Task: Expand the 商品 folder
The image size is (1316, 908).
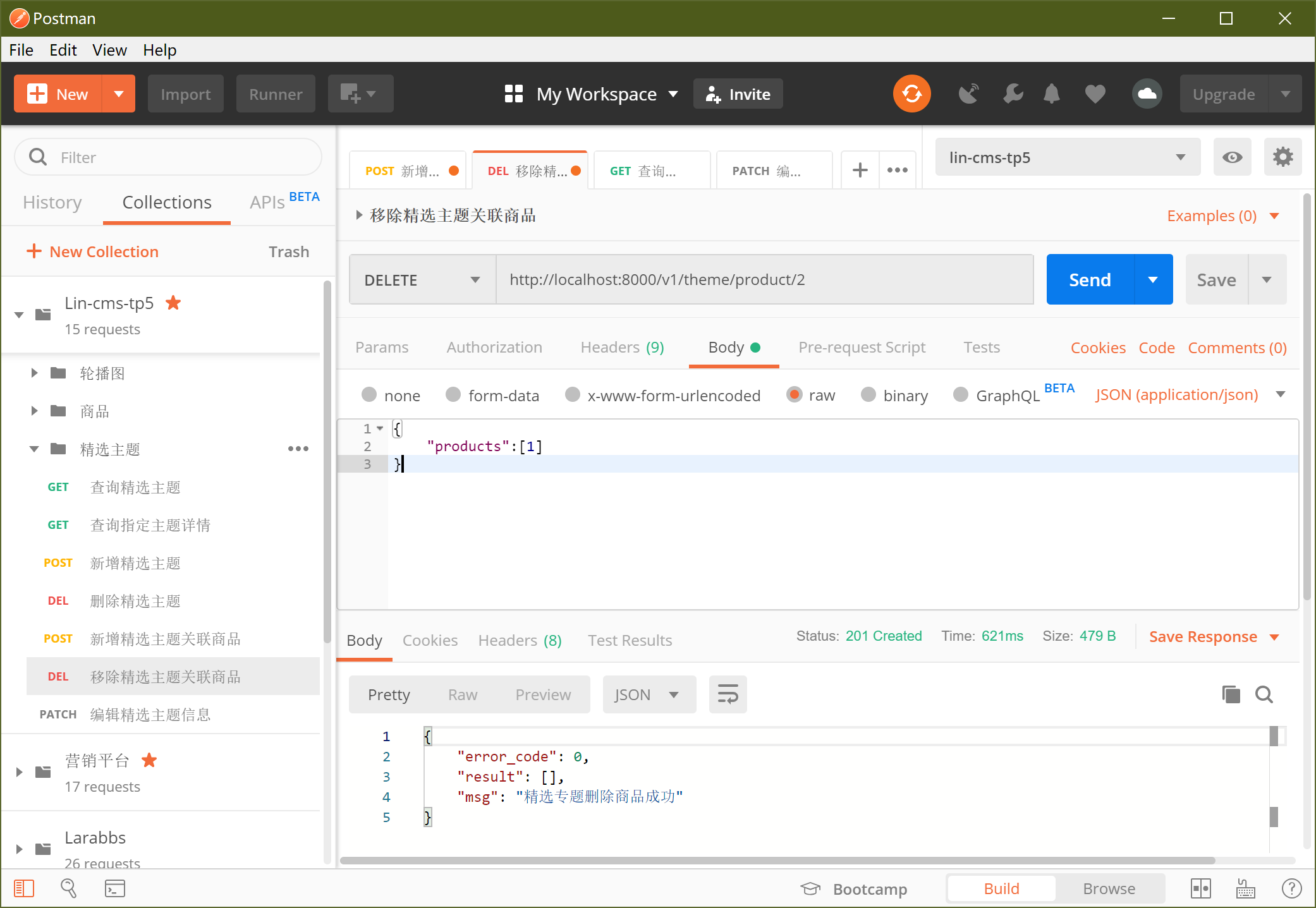Action: click(34, 411)
